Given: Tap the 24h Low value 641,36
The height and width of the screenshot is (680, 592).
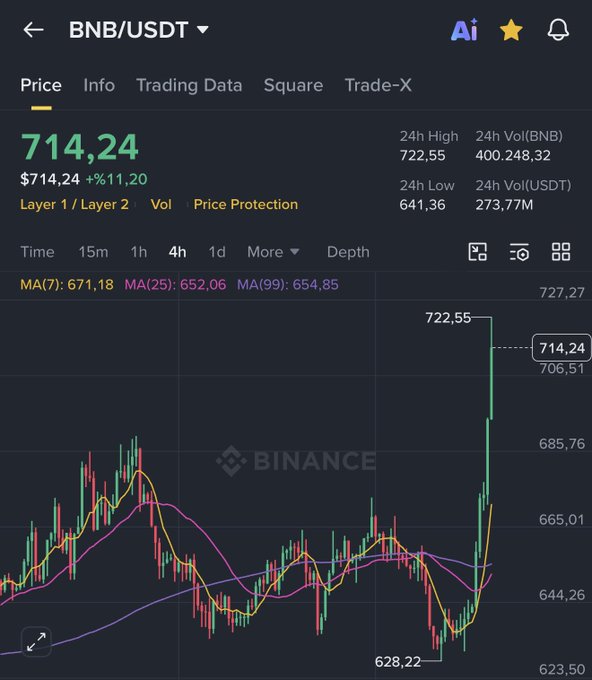Looking at the screenshot, I should click(422, 205).
